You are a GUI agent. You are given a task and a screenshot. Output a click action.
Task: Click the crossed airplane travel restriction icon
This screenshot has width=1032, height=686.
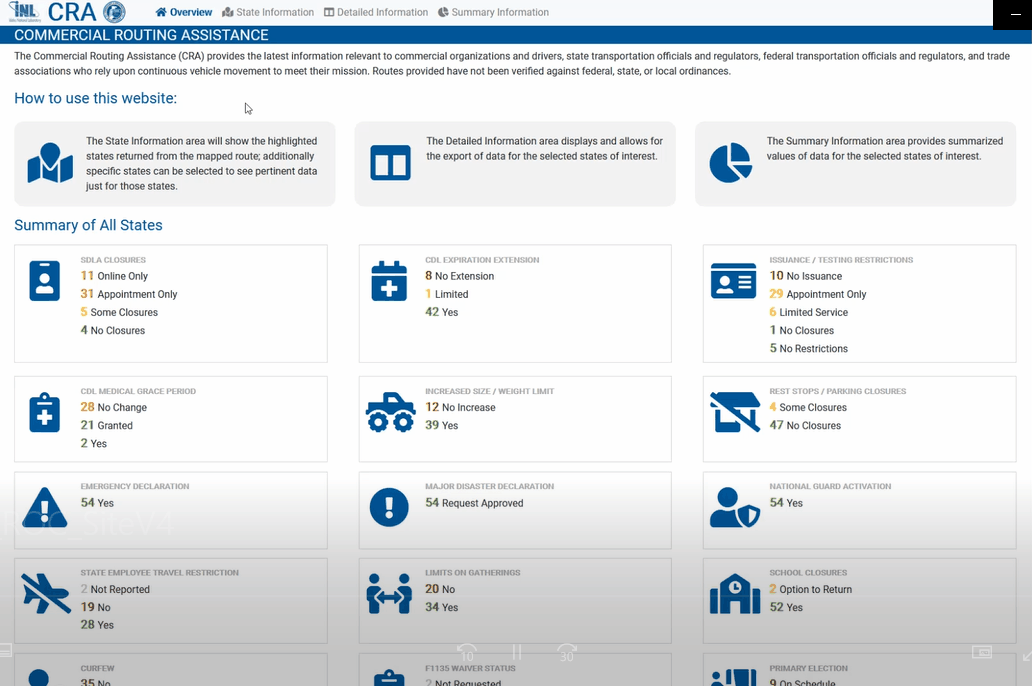(45, 594)
